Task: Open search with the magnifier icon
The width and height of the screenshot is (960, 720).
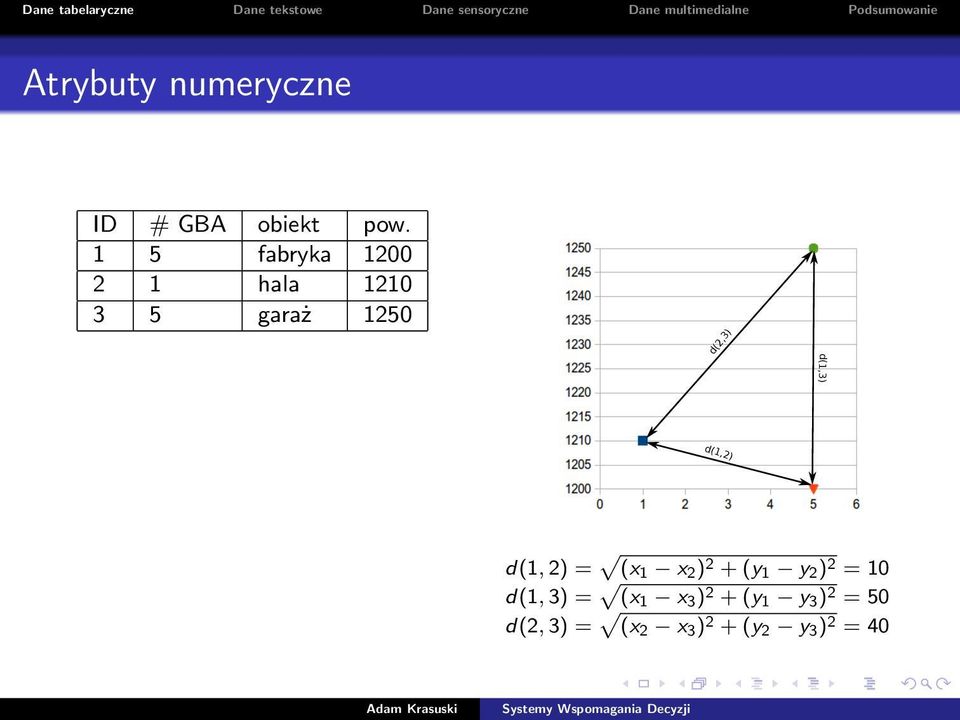Action: tap(926, 684)
